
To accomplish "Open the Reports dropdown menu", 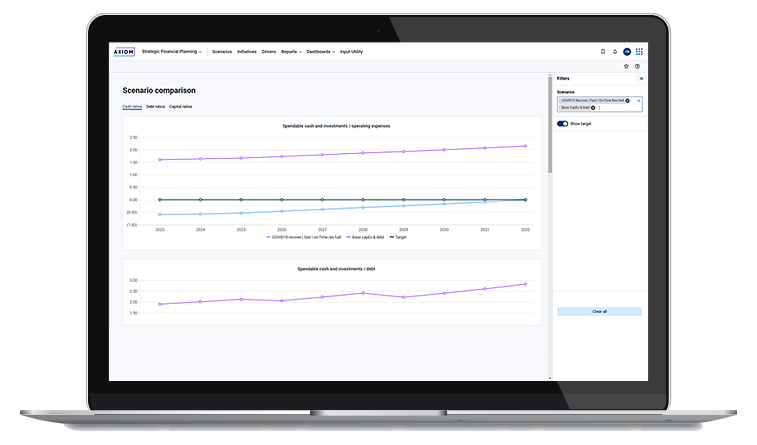I will coord(291,51).
